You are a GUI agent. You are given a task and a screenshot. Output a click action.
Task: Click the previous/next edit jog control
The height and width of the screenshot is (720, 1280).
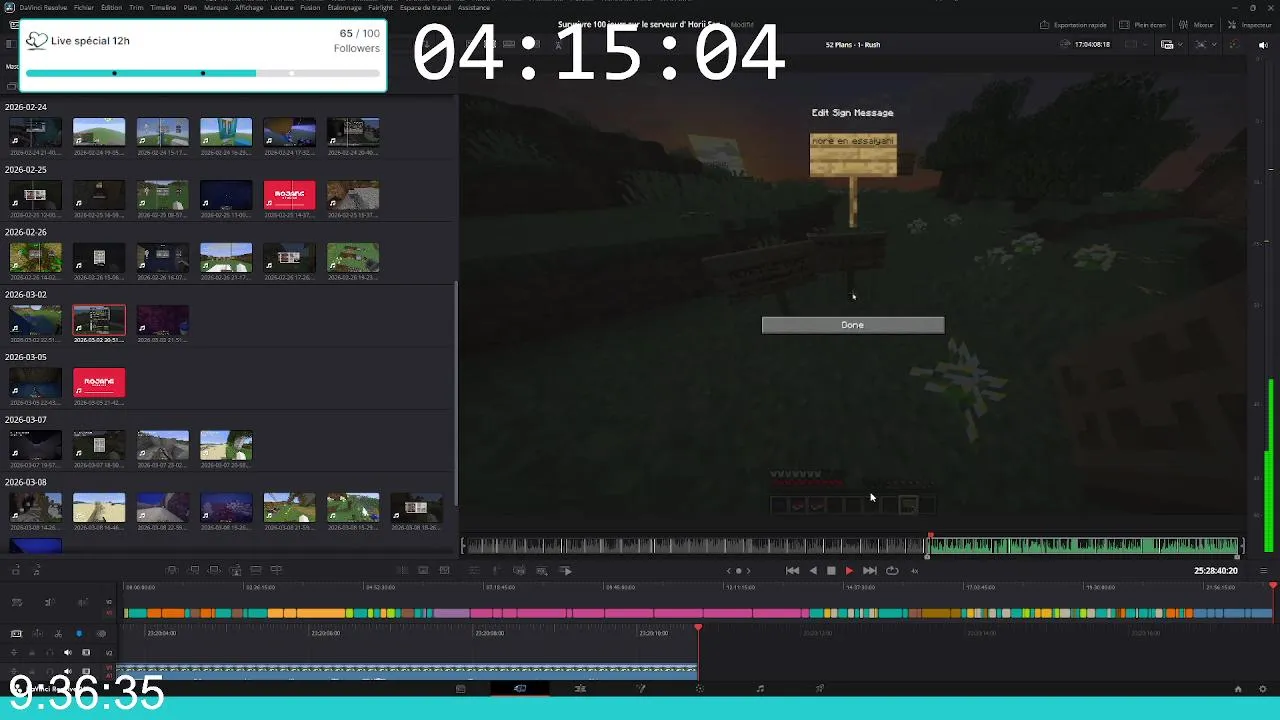738,571
